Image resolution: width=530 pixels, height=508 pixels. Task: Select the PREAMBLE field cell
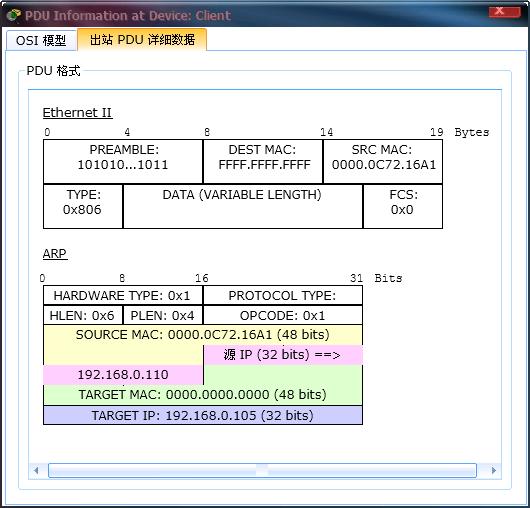pyautogui.click(x=123, y=162)
